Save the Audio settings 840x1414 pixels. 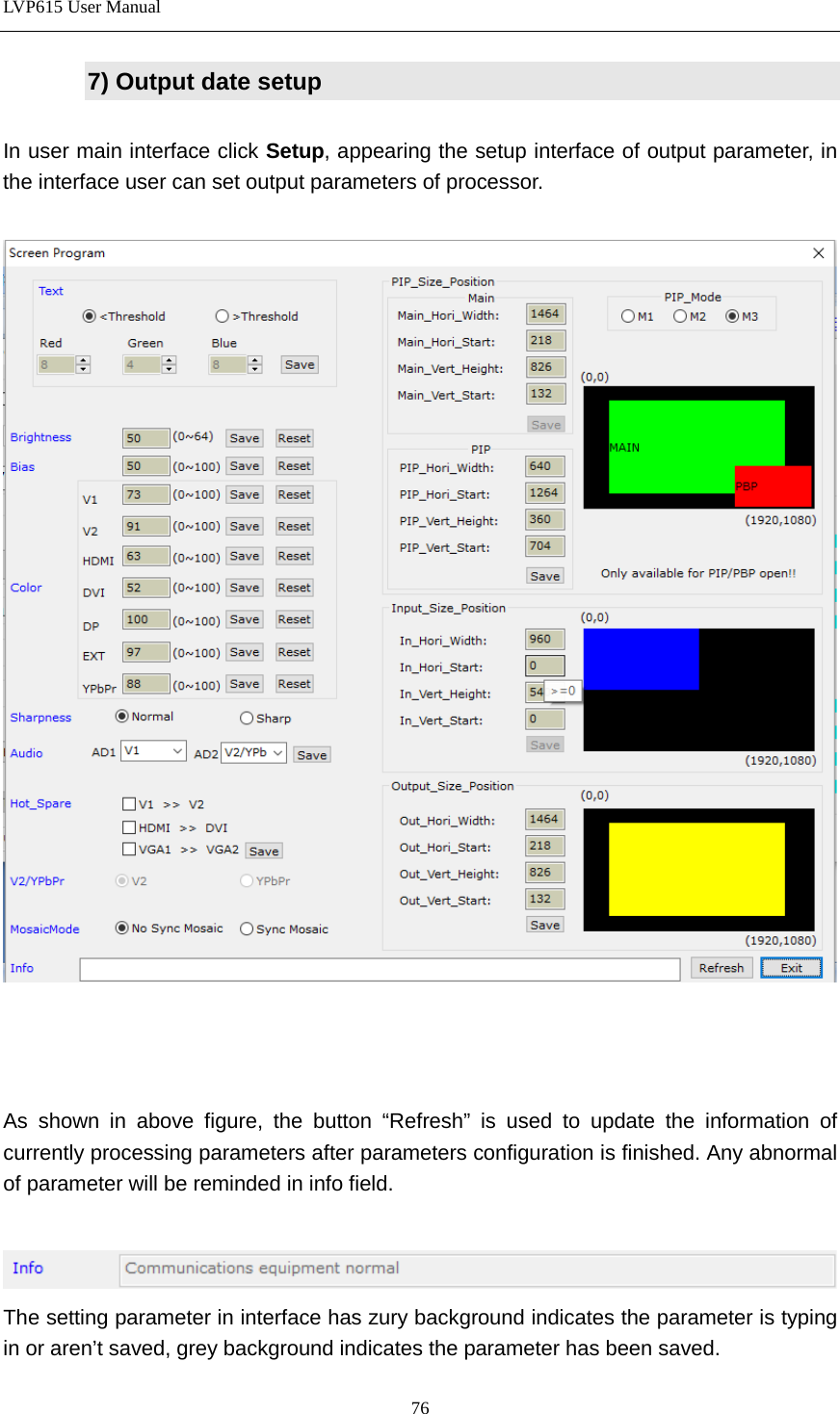point(311,755)
